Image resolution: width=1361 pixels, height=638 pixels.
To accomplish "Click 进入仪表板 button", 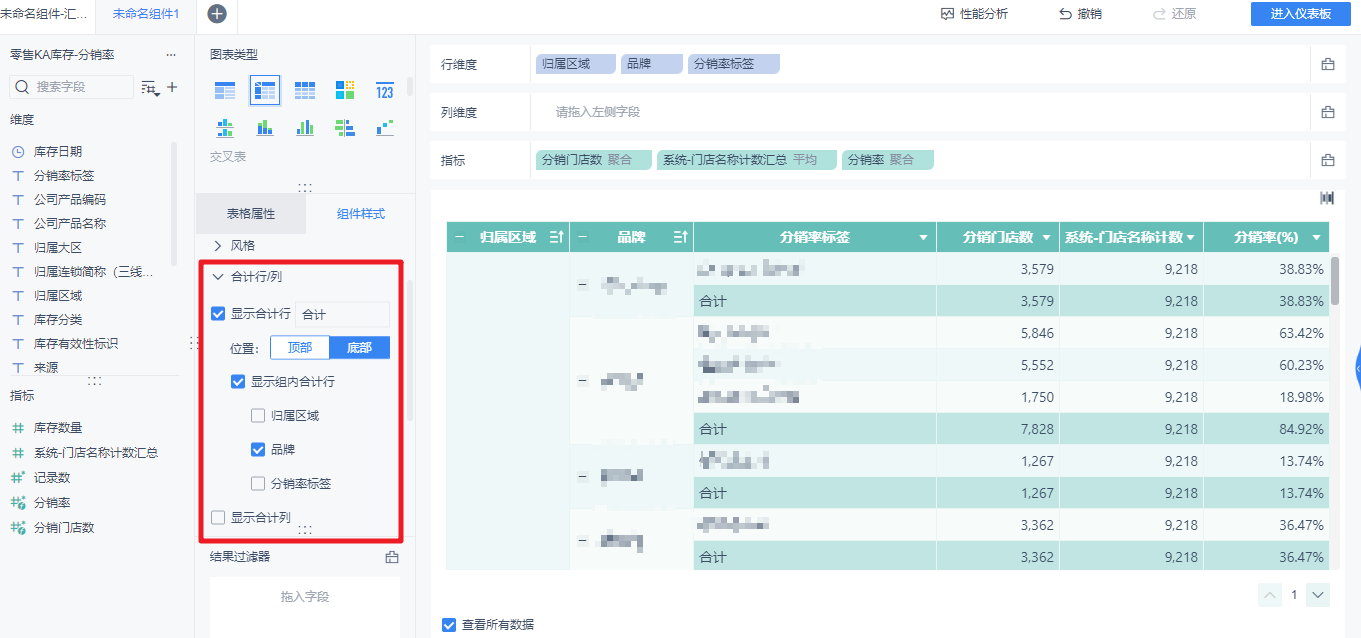I will coord(1300,14).
